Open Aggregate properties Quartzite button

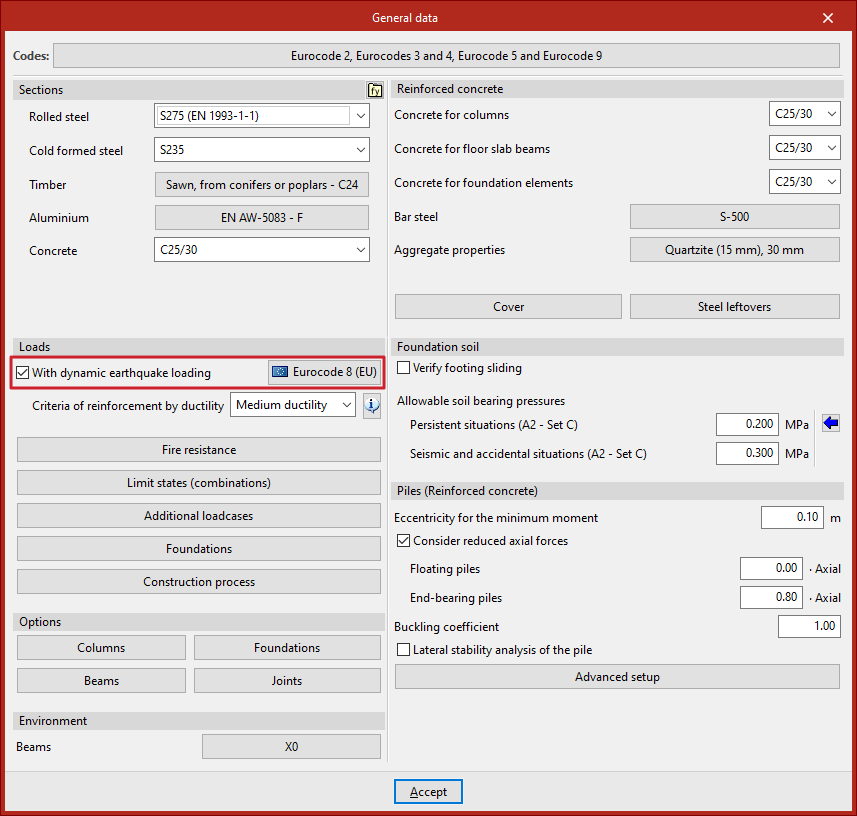coord(735,250)
